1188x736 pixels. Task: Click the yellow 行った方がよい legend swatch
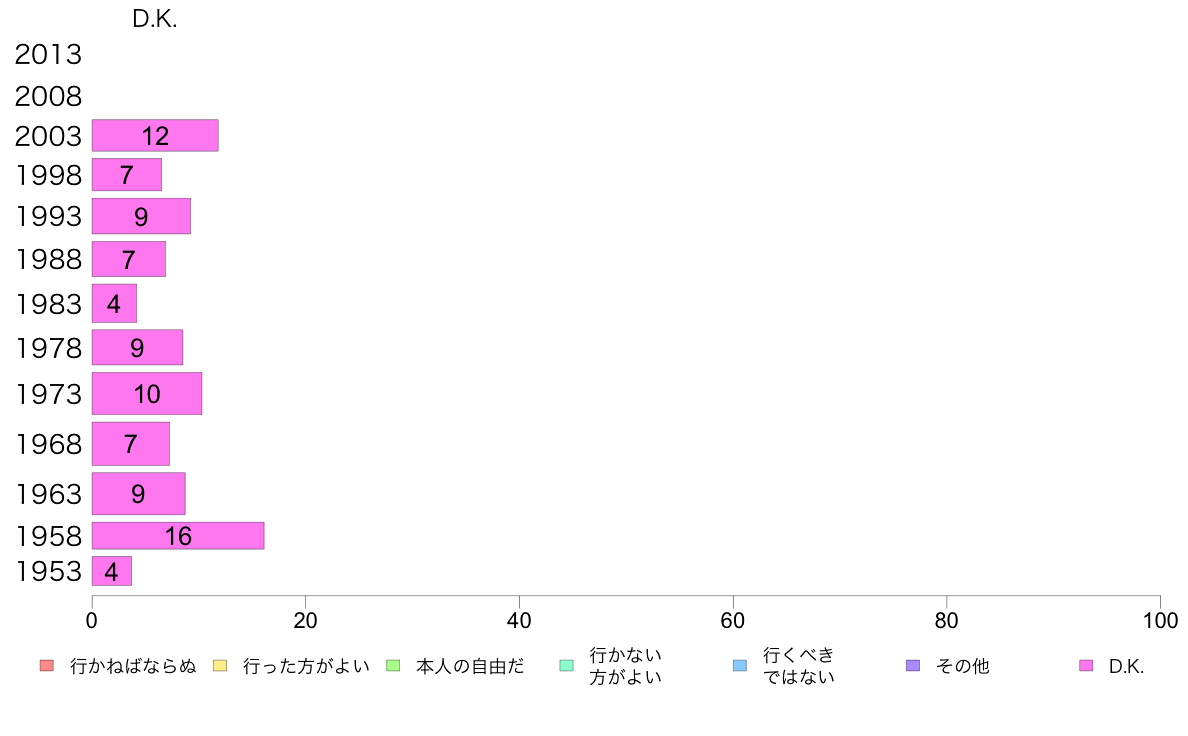click(x=220, y=666)
